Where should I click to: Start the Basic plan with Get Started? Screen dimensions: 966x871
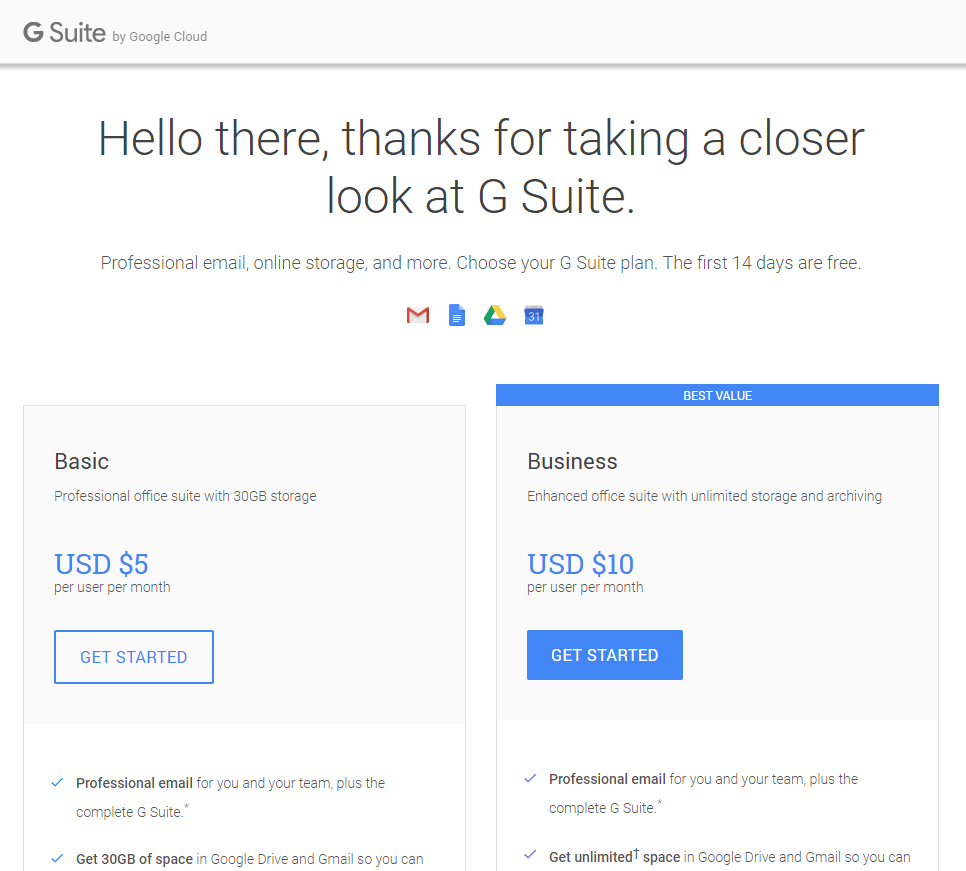134,657
